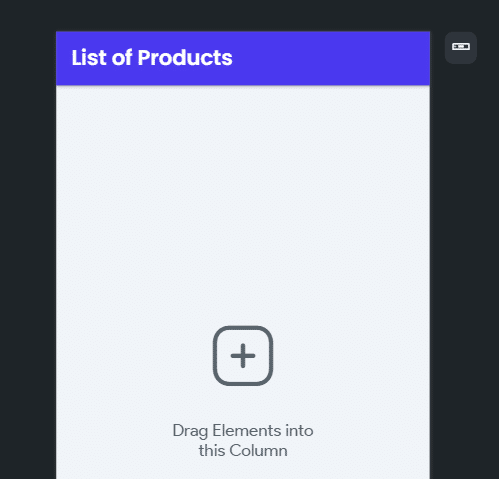The width and height of the screenshot is (499, 479).
Task: Click the rounded square outline around the plus
Action: (243, 356)
